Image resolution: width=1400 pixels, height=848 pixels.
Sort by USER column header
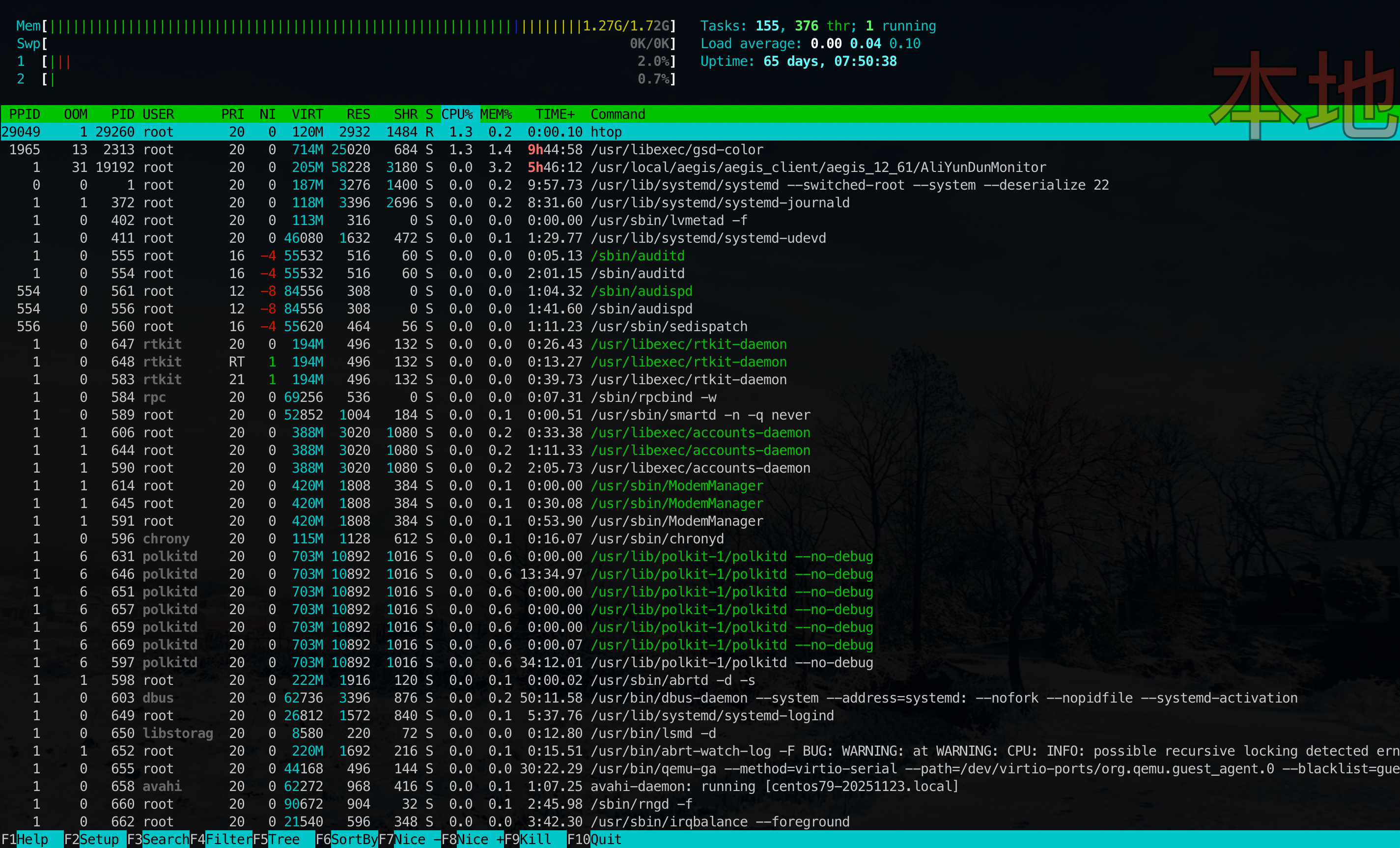tap(159, 114)
